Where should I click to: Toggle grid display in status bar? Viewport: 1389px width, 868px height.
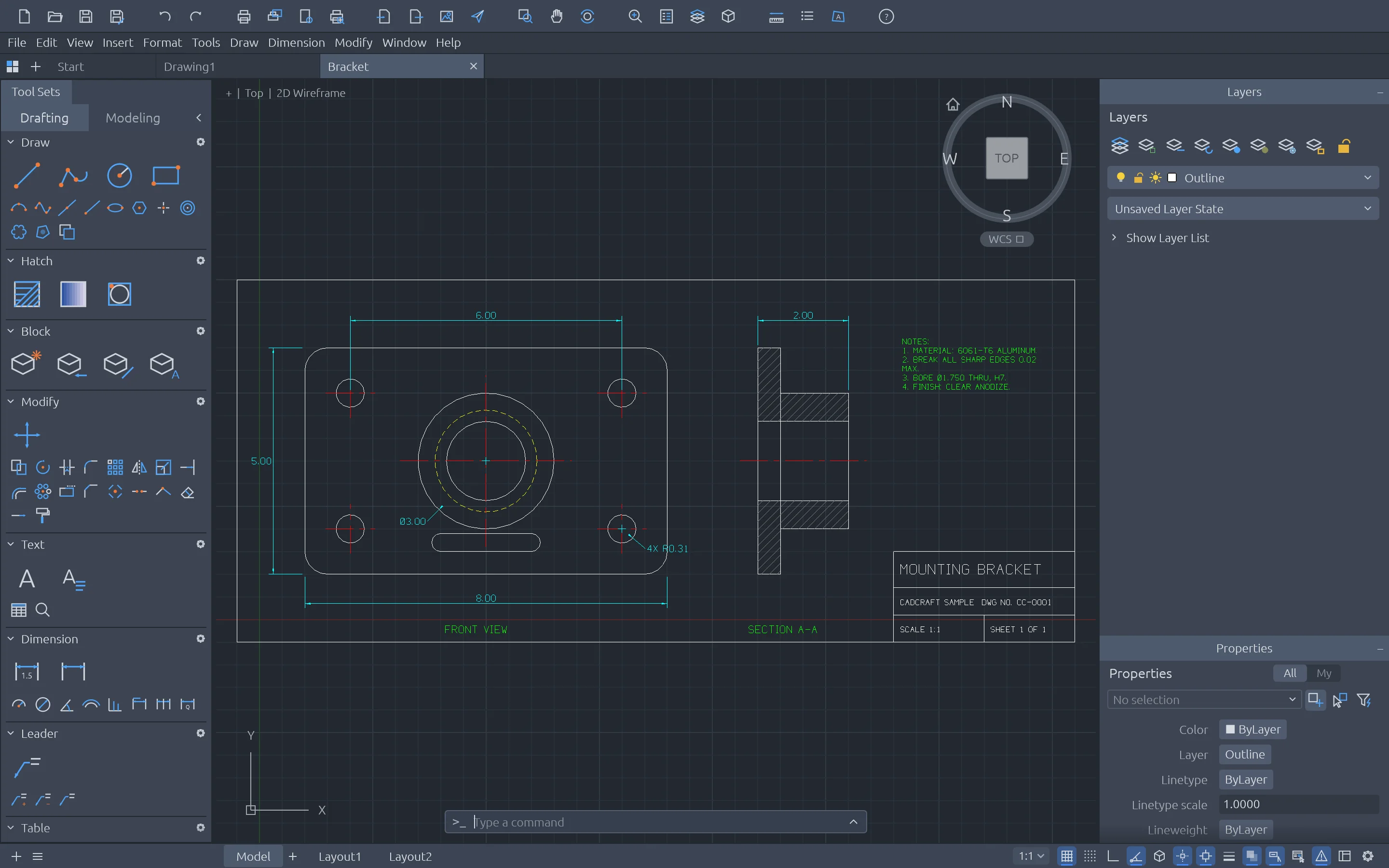(1066, 856)
